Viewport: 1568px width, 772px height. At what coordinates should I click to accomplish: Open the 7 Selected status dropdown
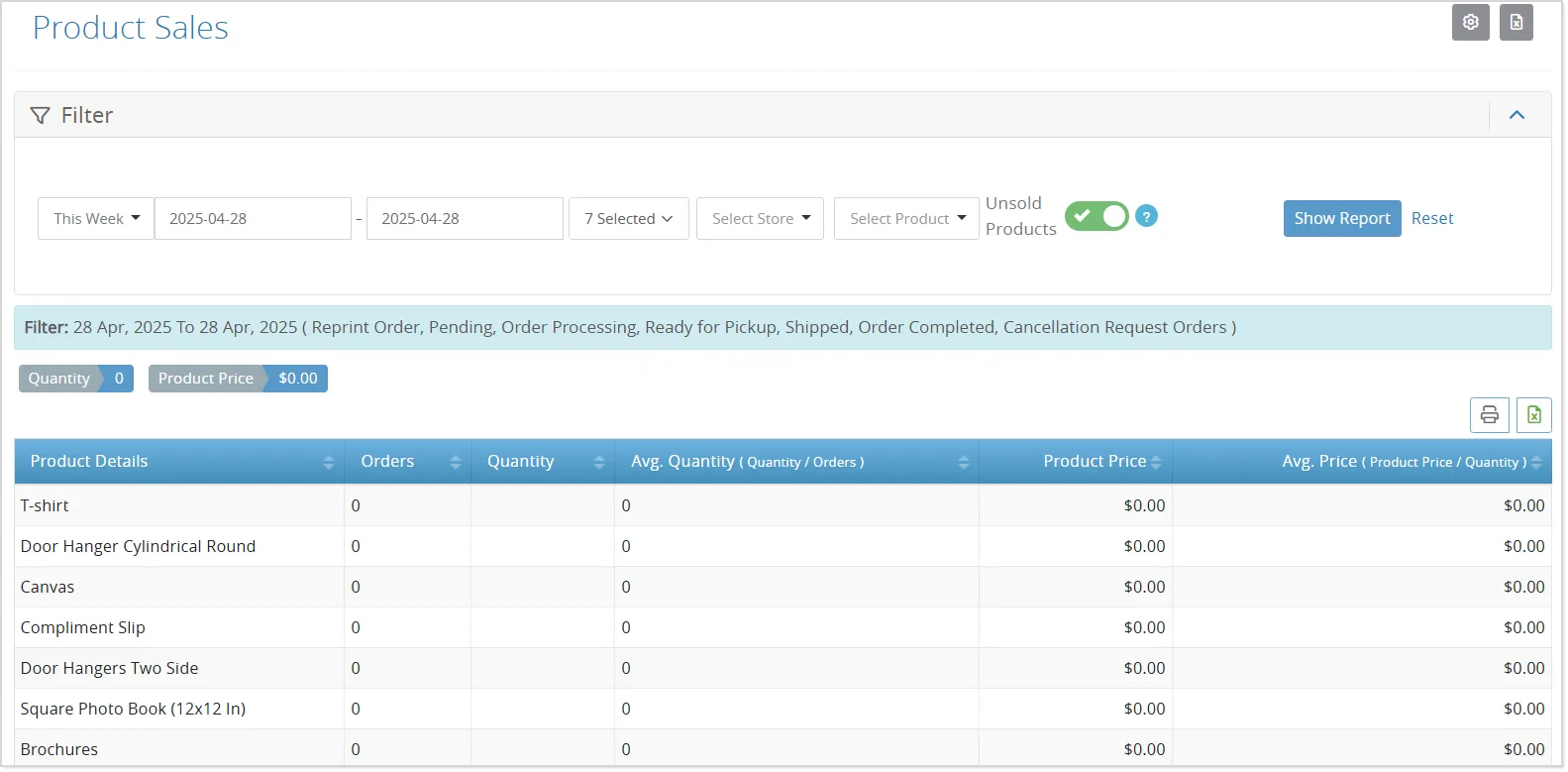628,218
